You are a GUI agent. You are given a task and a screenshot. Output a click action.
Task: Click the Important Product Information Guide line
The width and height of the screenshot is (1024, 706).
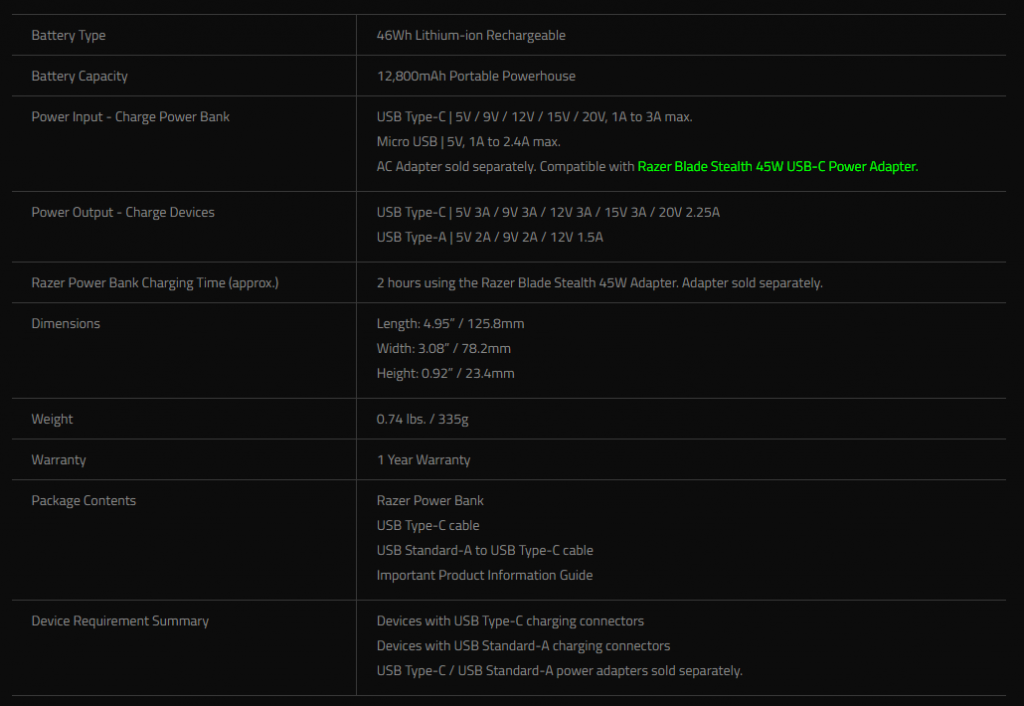point(485,575)
